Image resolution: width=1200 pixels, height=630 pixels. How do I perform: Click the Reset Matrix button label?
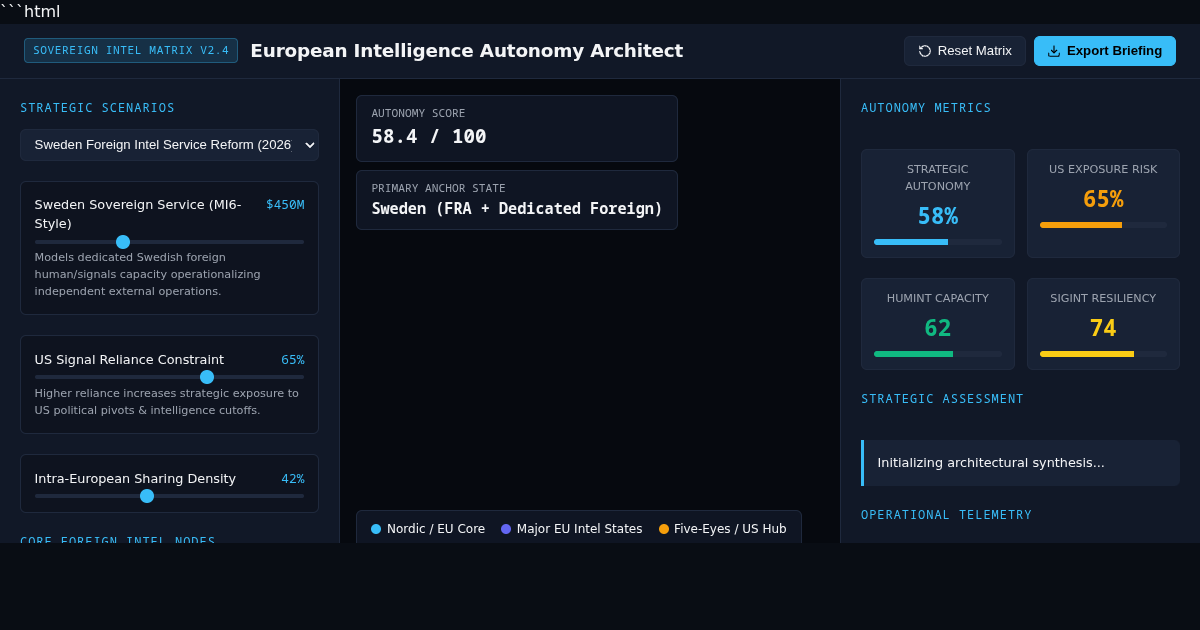[975, 51]
